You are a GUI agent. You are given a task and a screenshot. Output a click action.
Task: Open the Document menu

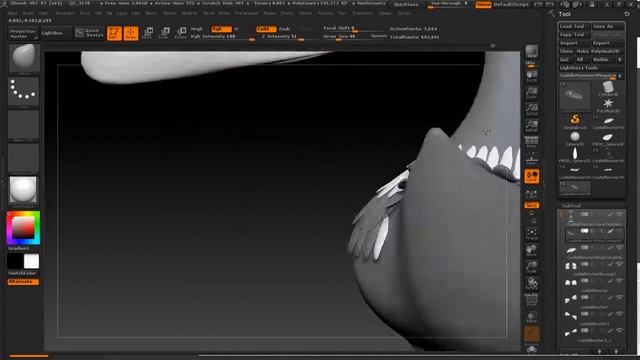click(64, 13)
